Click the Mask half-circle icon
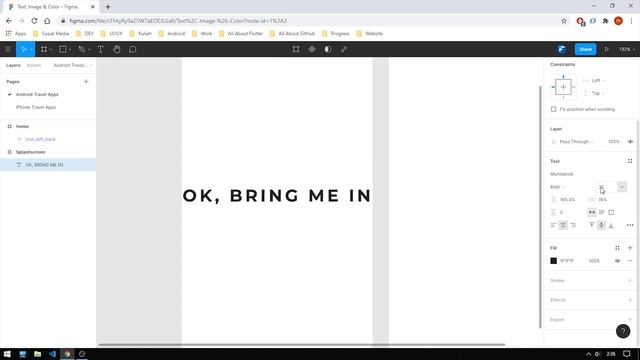The height and width of the screenshot is (360, 640). point(328,49)
